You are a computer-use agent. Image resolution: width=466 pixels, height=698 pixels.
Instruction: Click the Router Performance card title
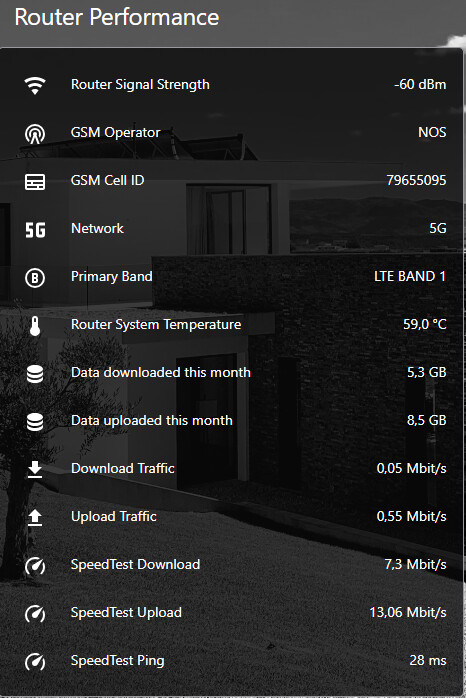pyautogui.click(x=117, y=18)
